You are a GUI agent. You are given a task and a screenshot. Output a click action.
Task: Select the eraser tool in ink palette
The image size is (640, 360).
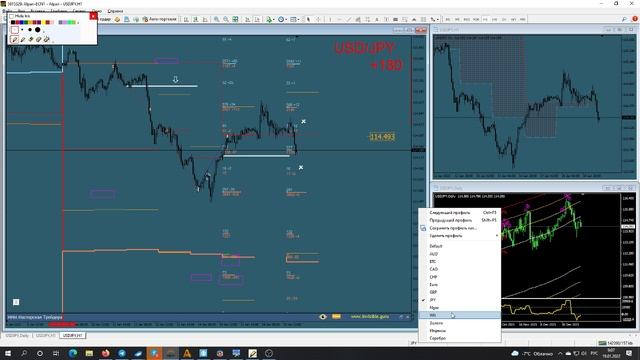38,40
